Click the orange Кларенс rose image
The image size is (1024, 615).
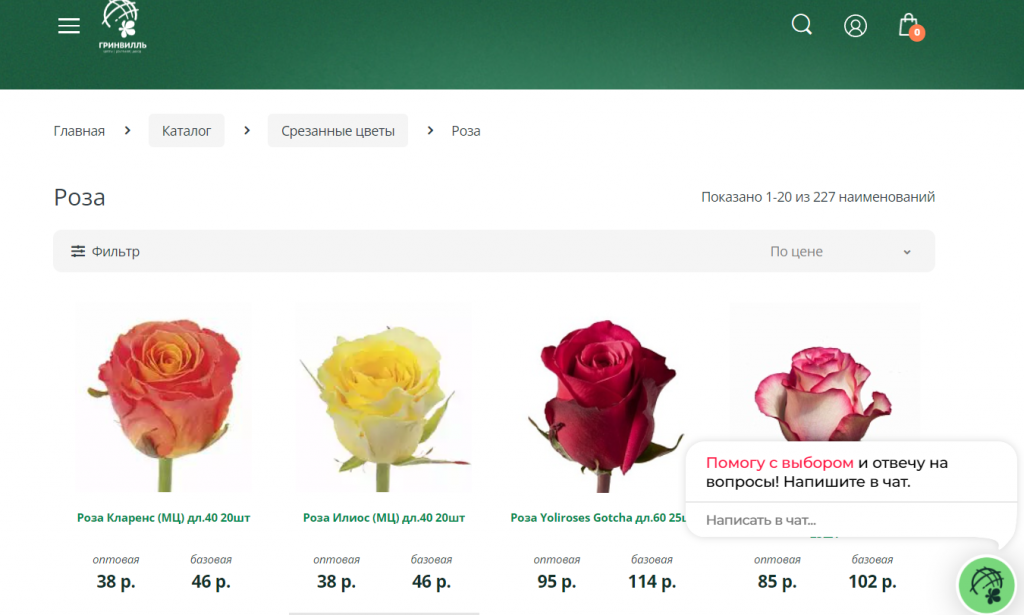coord(164,398)
